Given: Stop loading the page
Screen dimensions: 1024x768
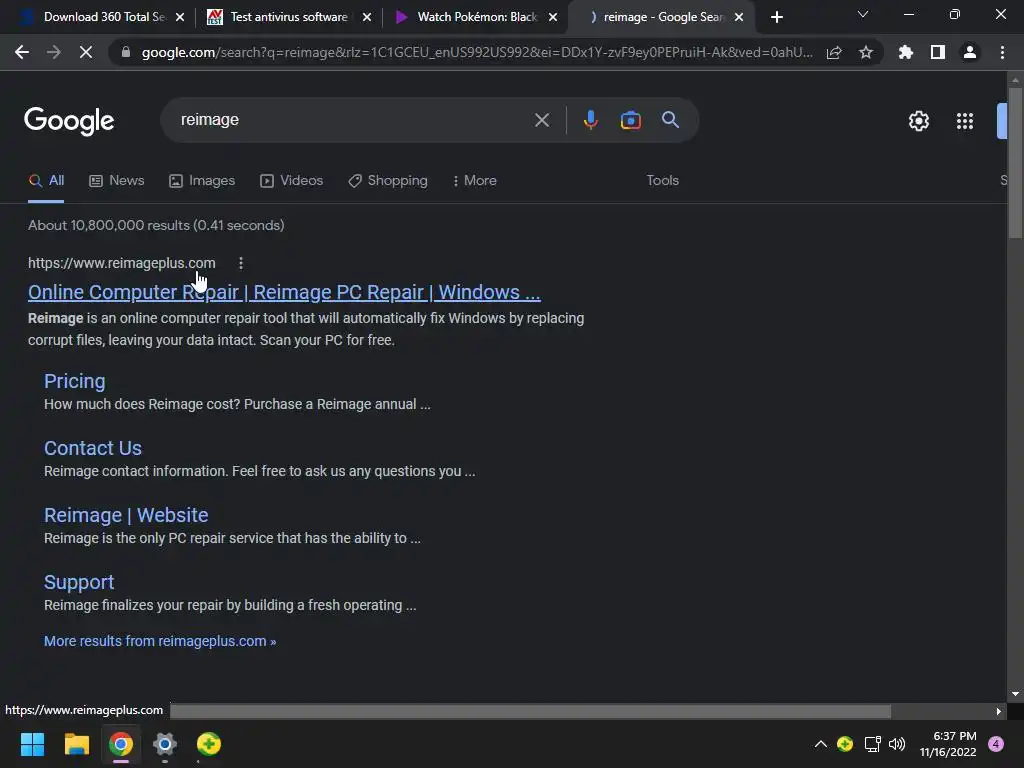Looking at the screenshot, I should 86,52.
